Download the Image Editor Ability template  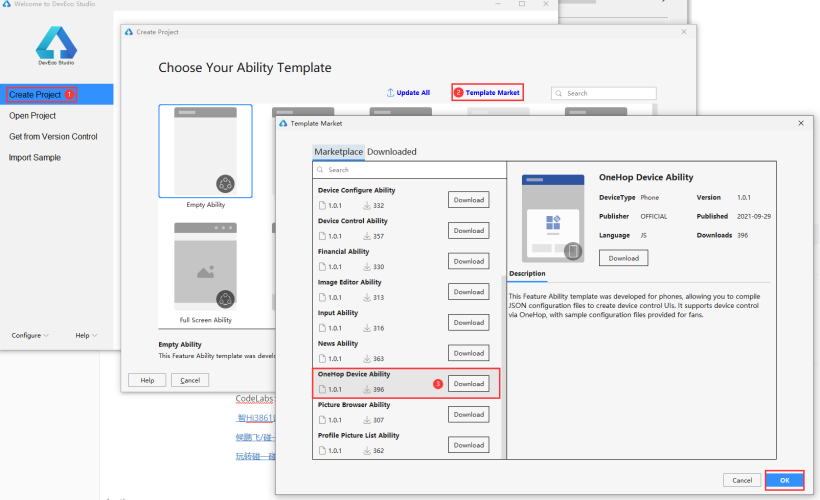469,292
